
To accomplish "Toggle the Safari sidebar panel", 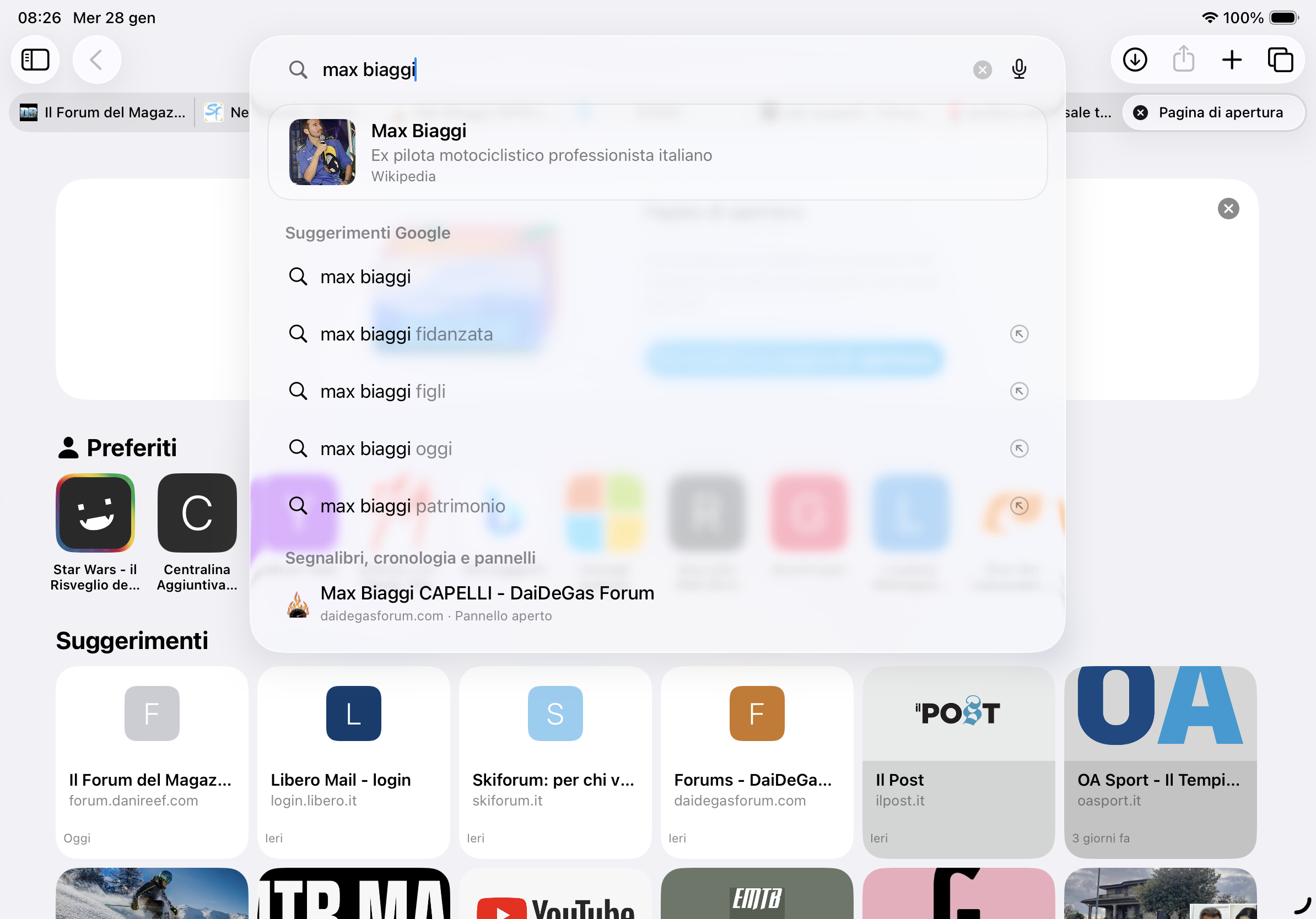I will click(x=35, y=60).
